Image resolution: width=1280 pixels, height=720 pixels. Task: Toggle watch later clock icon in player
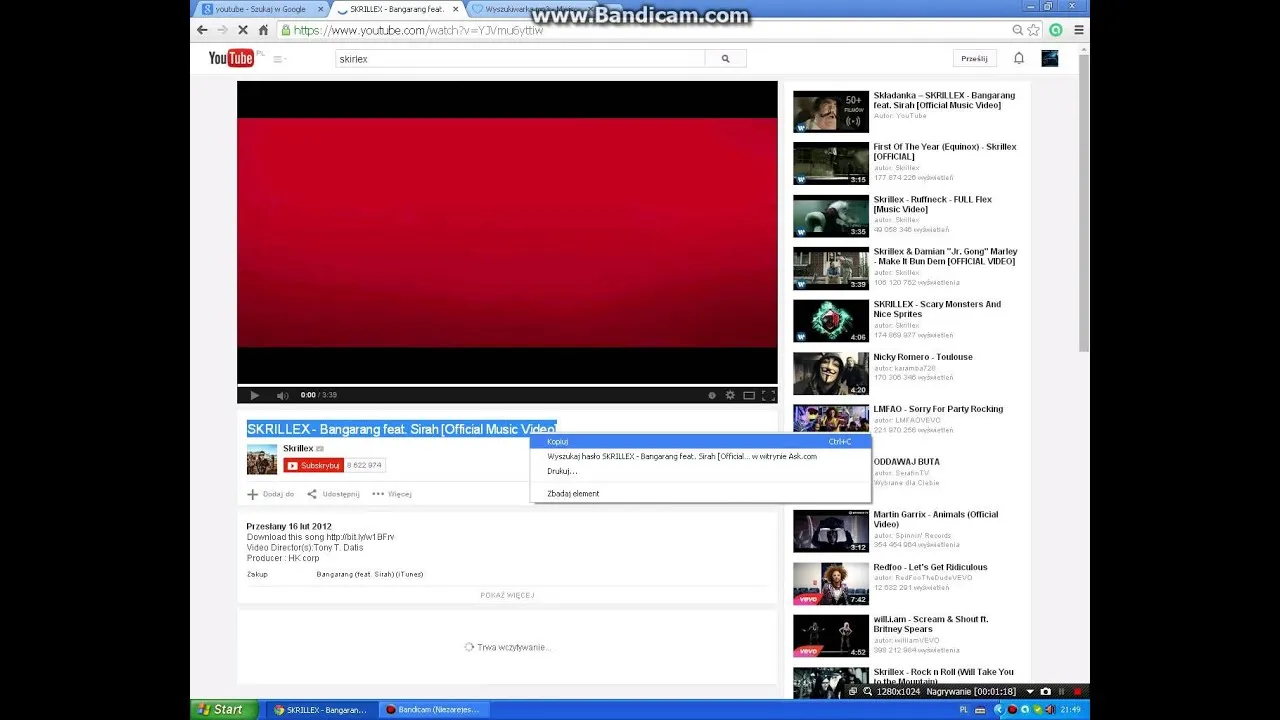tap(712, 395)
